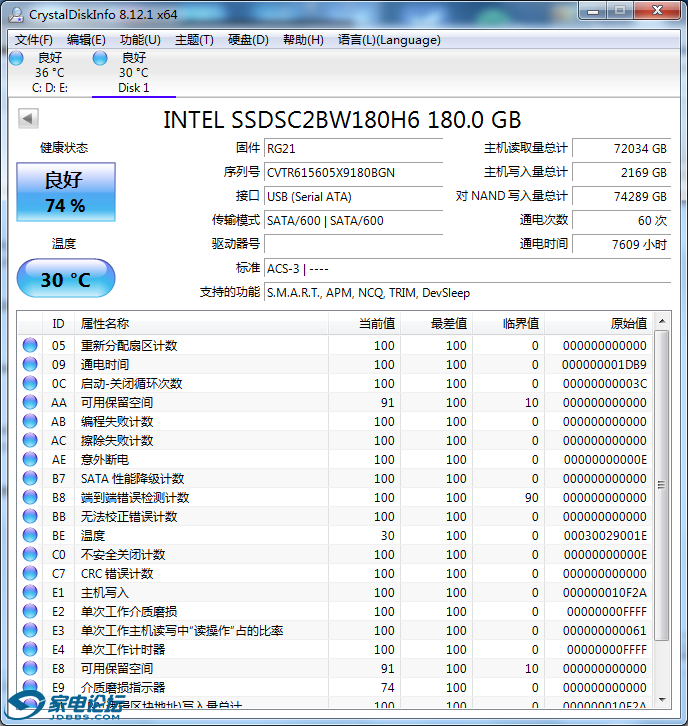Click the 60 次 power on count value
This screenshot has height=726, width=688.
pyautogui.click(x=622, y=221)
